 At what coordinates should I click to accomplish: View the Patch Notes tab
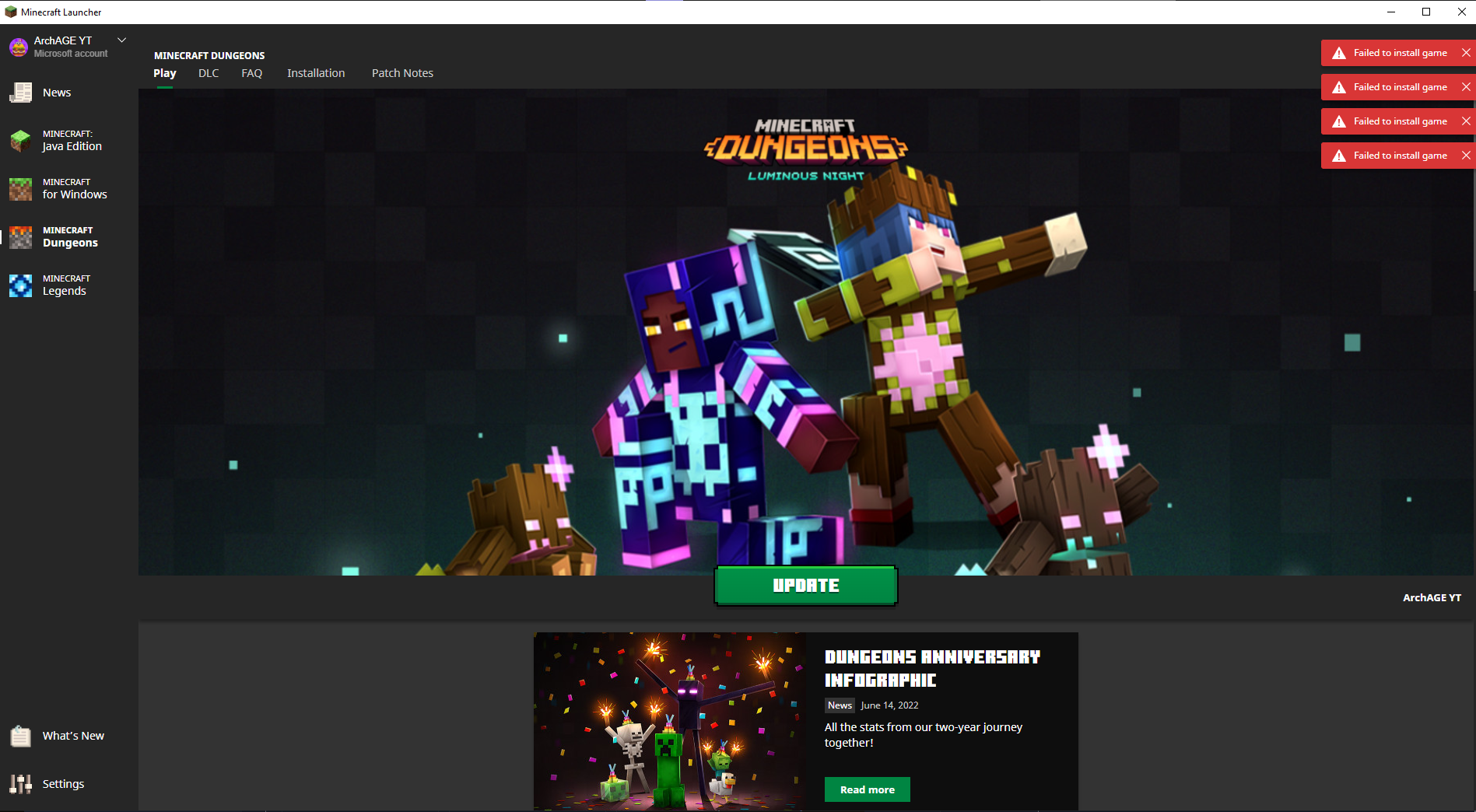click(x=402, y=73)
